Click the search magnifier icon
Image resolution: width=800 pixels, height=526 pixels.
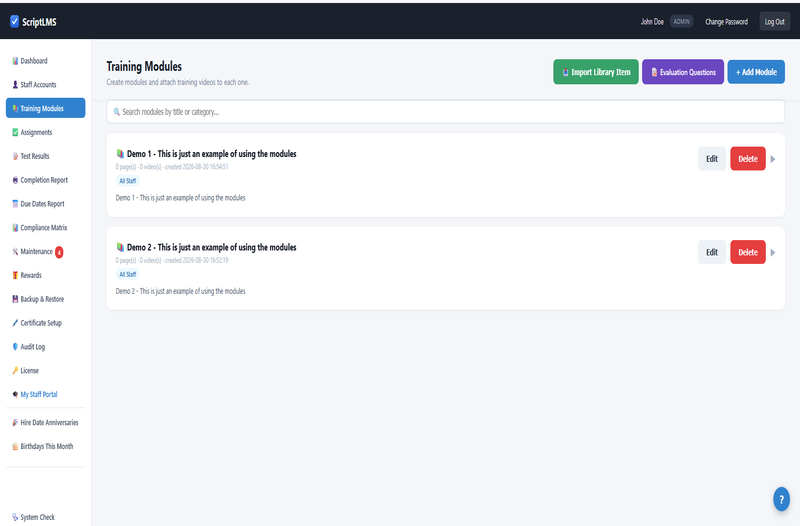(117, 112)
